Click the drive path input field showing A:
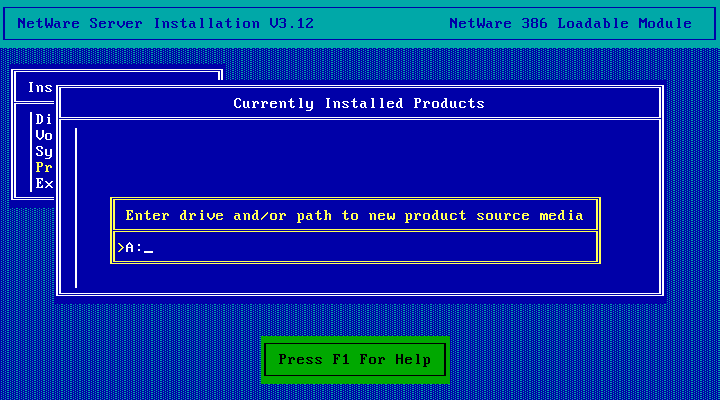The height and width of the screenshot is (400, 720). click(355, 248)
